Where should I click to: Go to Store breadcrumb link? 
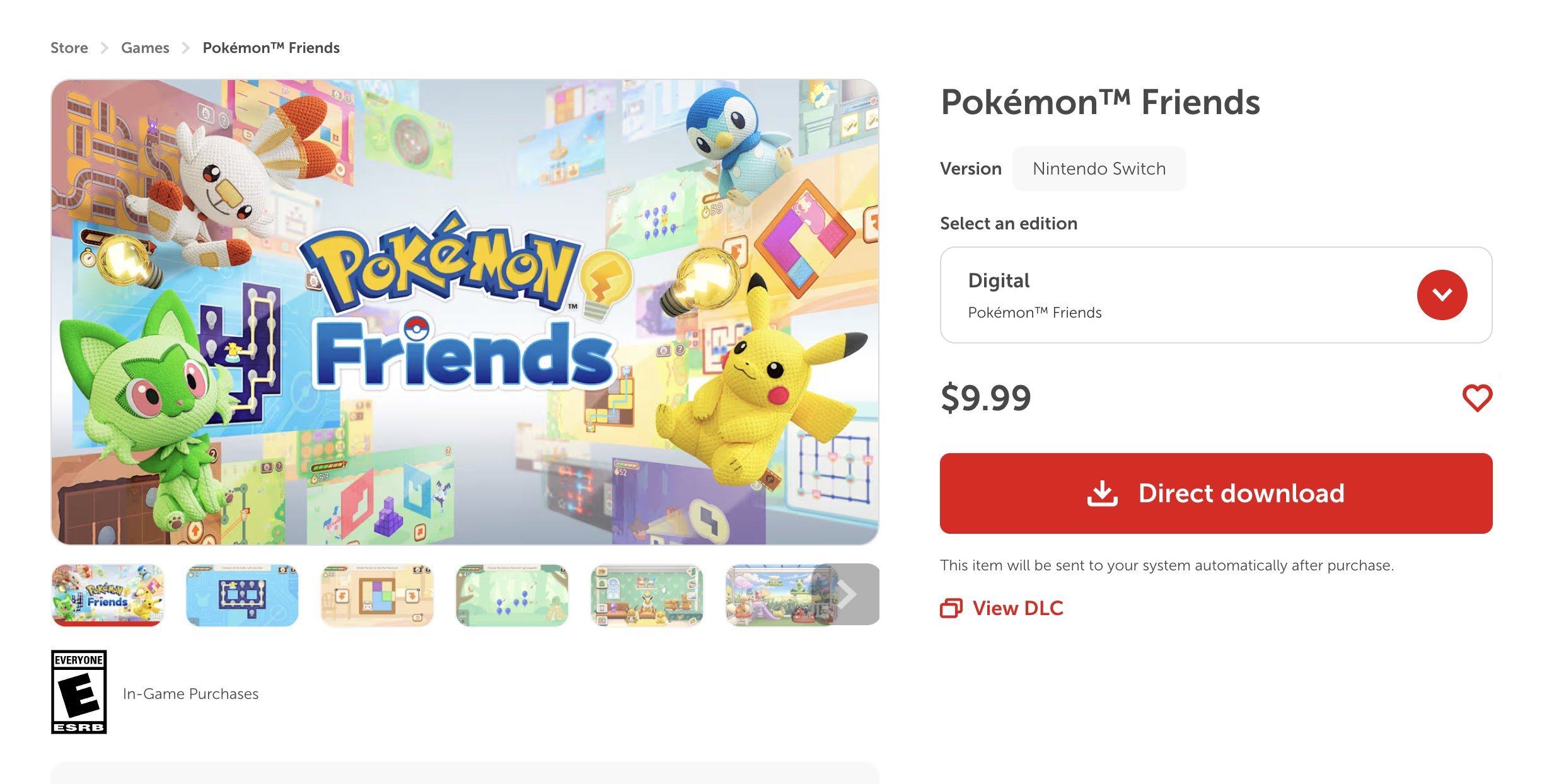[x=69, y=48]
